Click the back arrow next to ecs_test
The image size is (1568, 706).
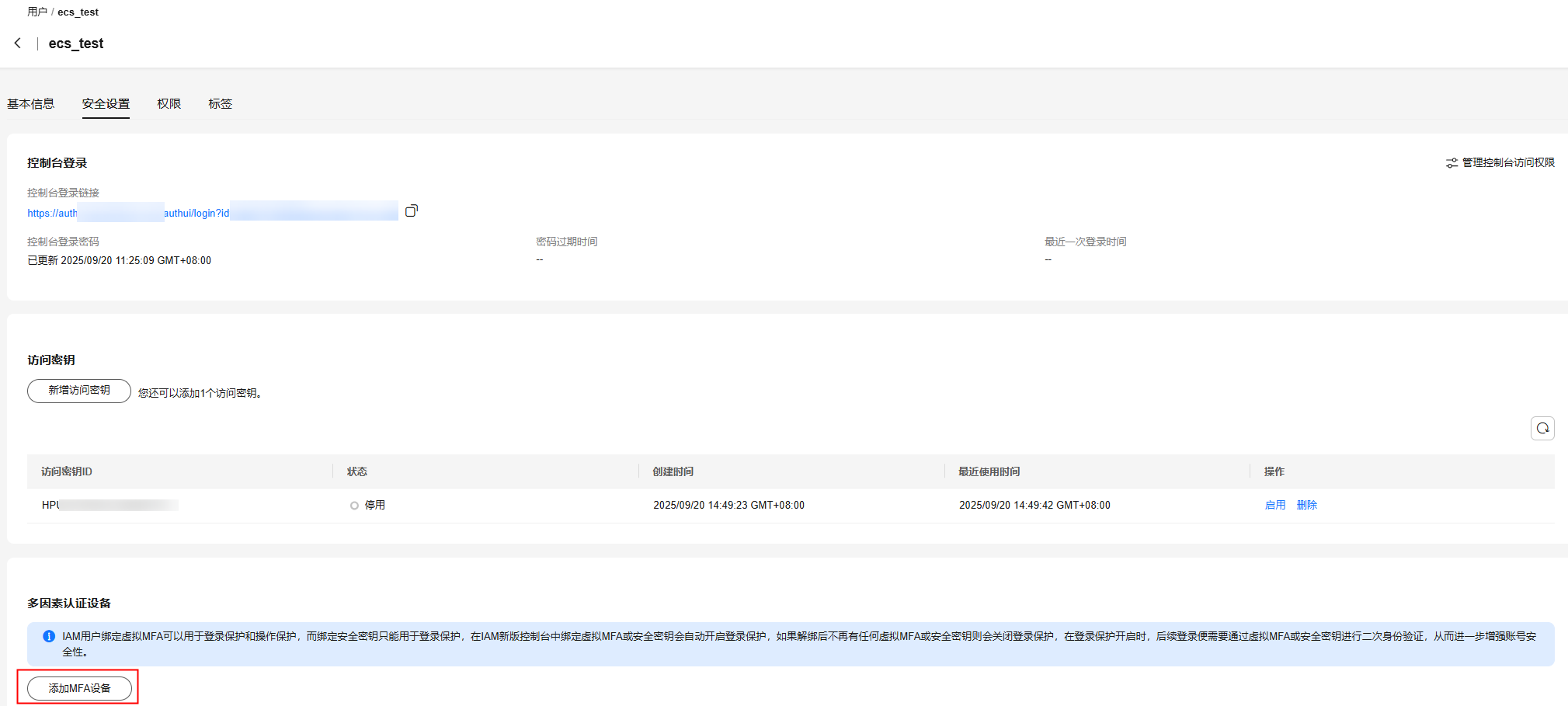18,43
